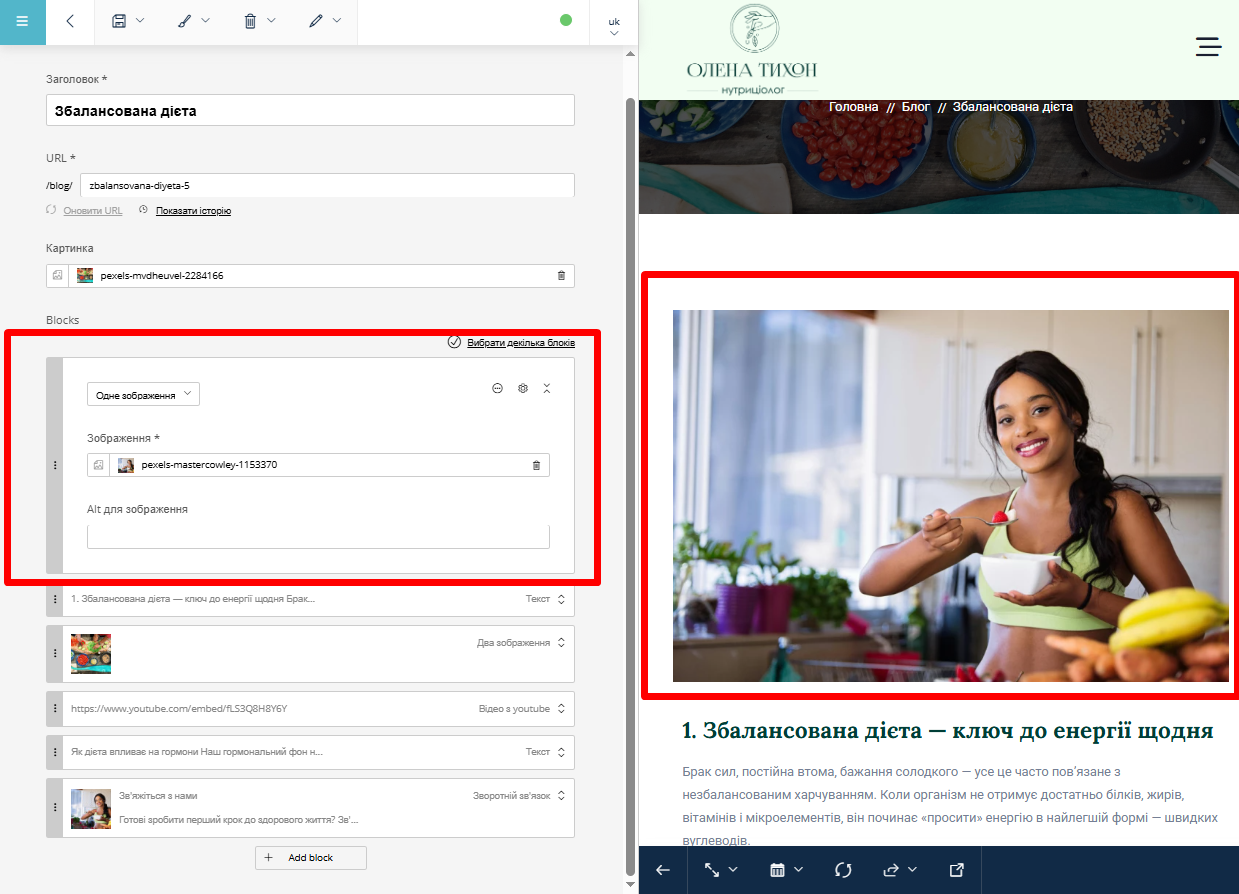Click the 'Блог' breadcrumb in the preview
This screenshot has width=1239, height=894.
(915, 107)
